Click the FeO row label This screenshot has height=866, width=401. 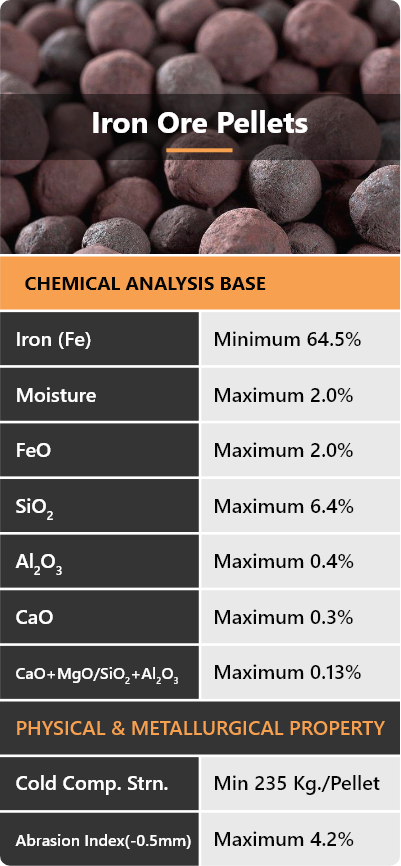(34, 451)
